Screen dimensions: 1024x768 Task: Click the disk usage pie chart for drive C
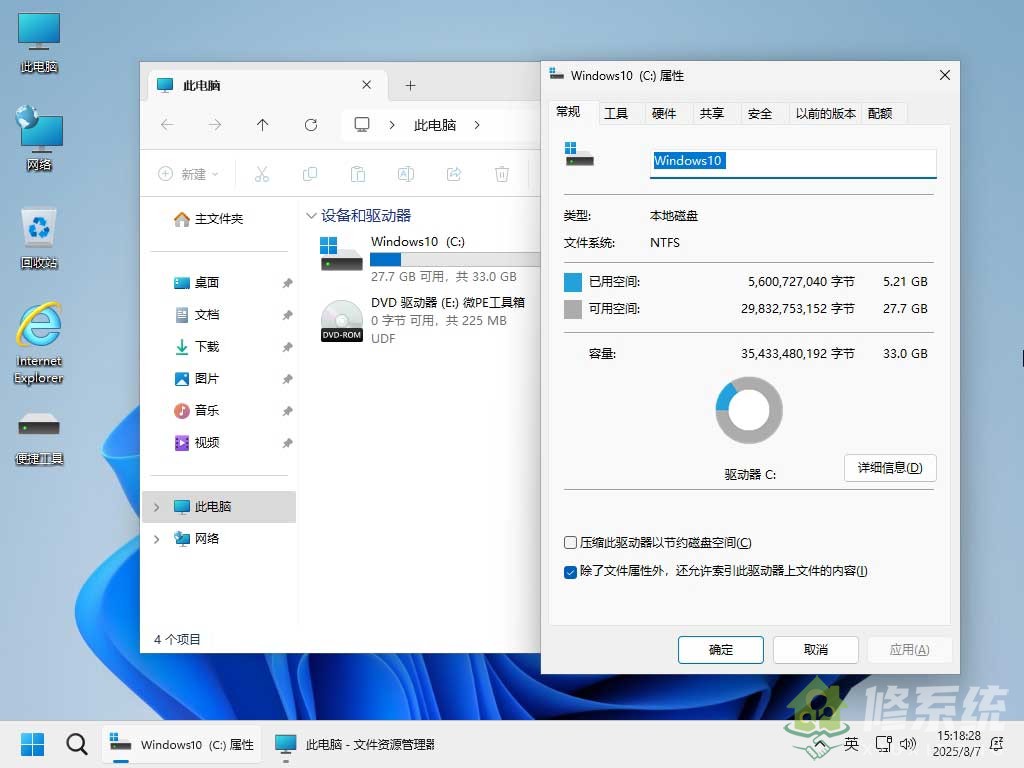point(748,410)
